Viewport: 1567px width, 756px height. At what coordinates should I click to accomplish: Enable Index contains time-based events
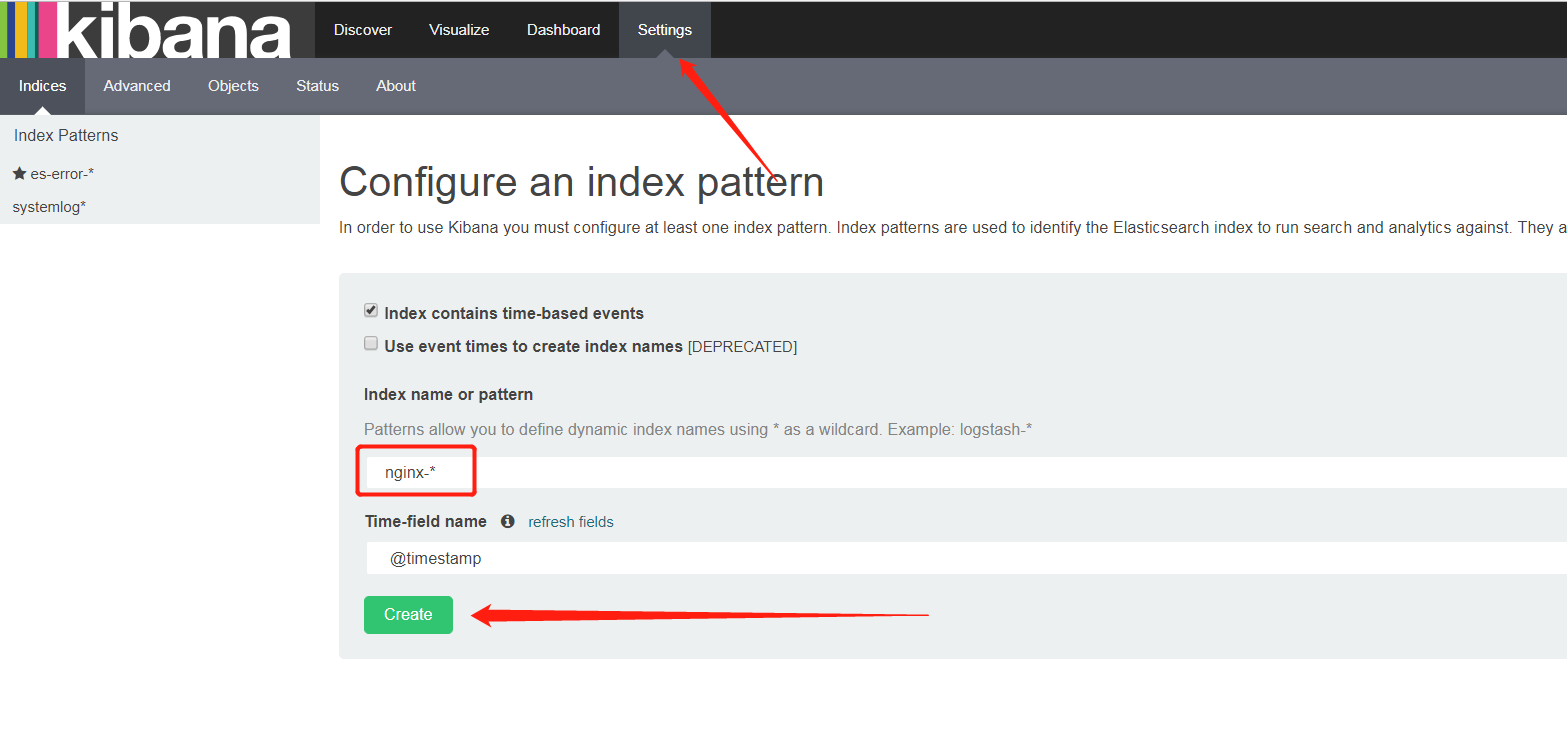[x=371, y=310]
